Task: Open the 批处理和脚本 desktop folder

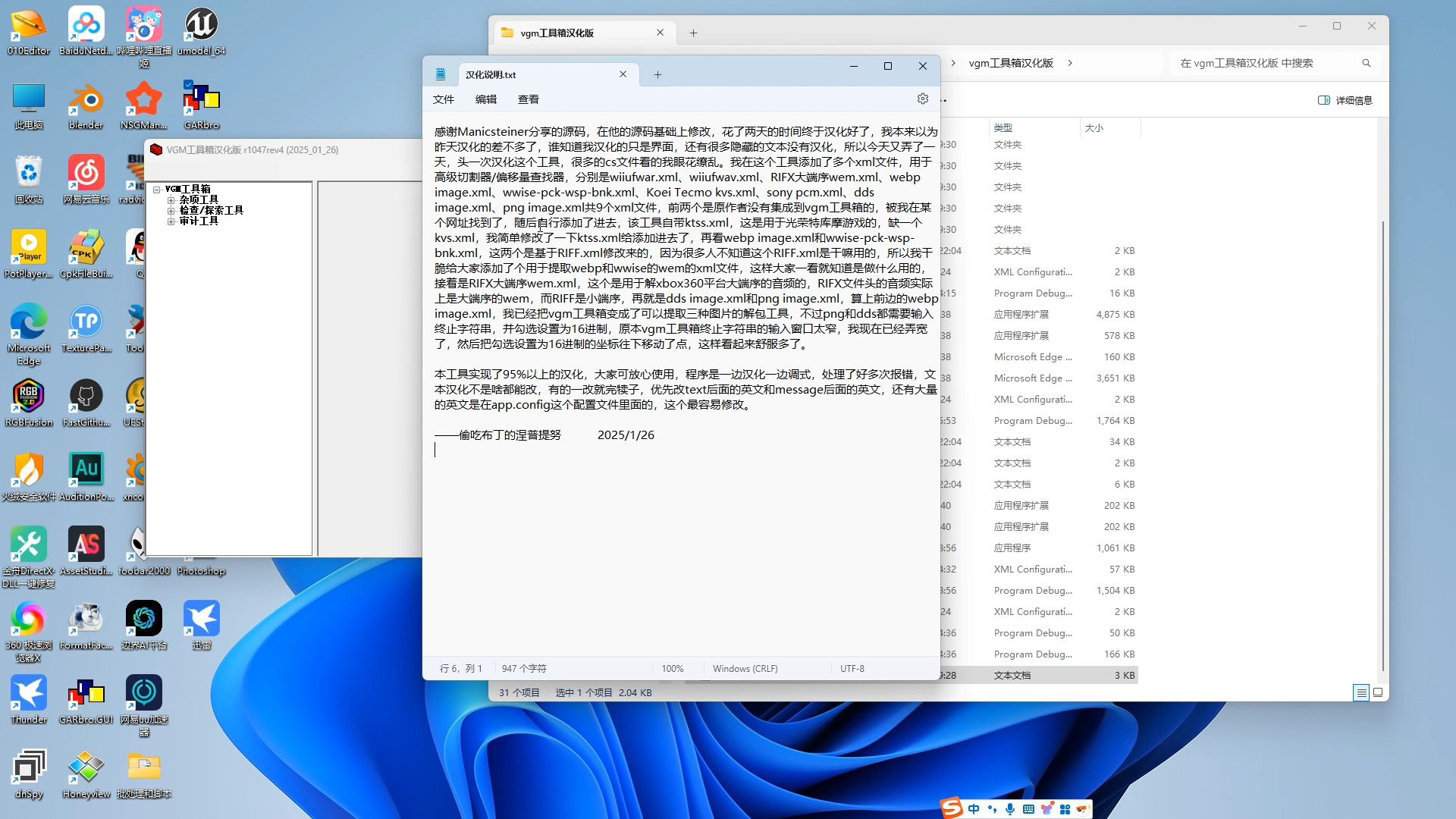Action: (x=143, y=775)
